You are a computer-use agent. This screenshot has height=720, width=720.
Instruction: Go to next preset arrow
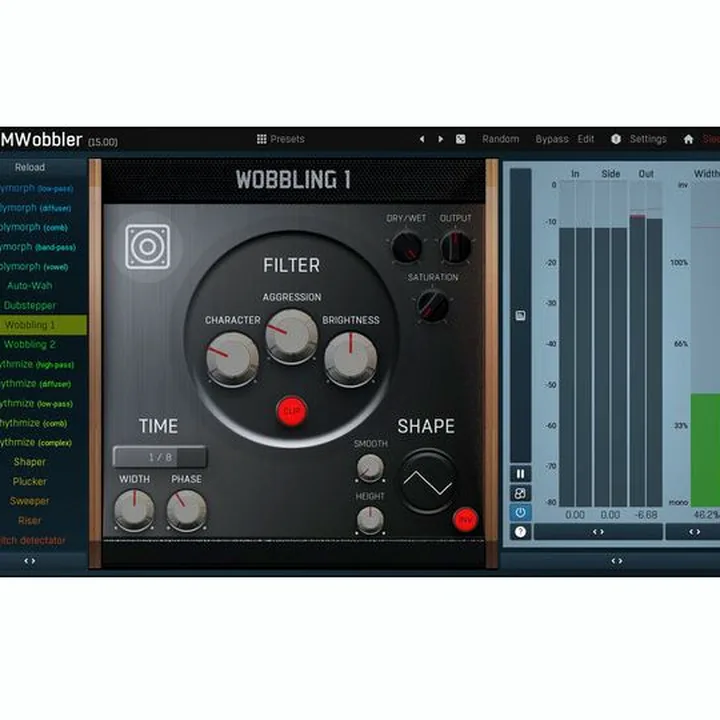(440, 139)
